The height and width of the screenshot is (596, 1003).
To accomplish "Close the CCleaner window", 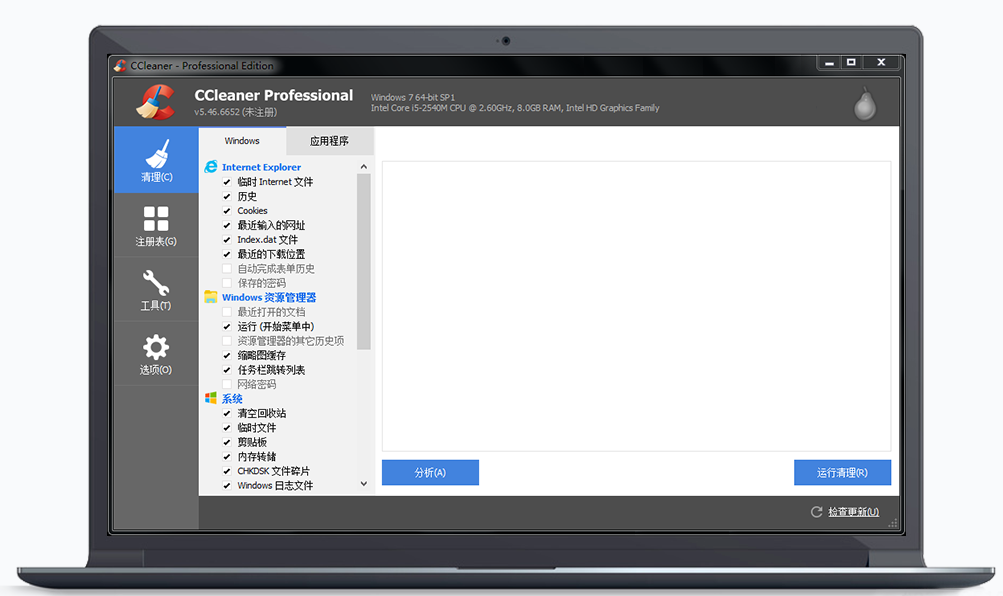I will [x=881, y=63].
